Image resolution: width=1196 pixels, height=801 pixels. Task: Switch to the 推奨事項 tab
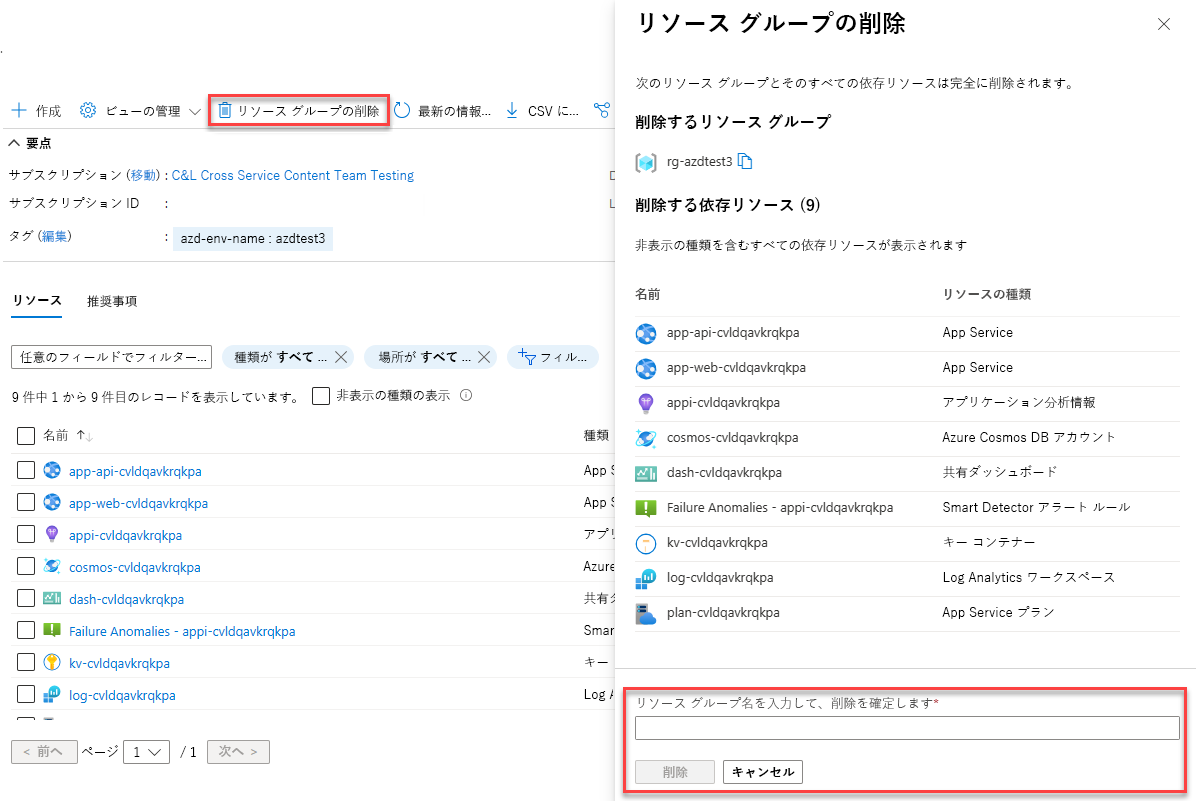click(x=111, y=301)
